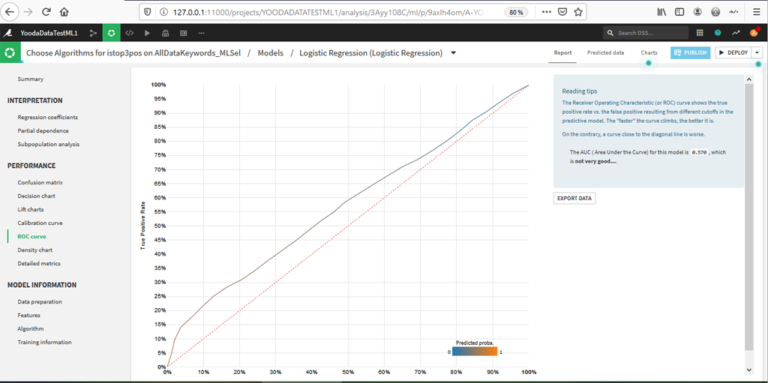Switch to the Charts tab
Viewport: 768px width, 383px height.
[649, 53]
